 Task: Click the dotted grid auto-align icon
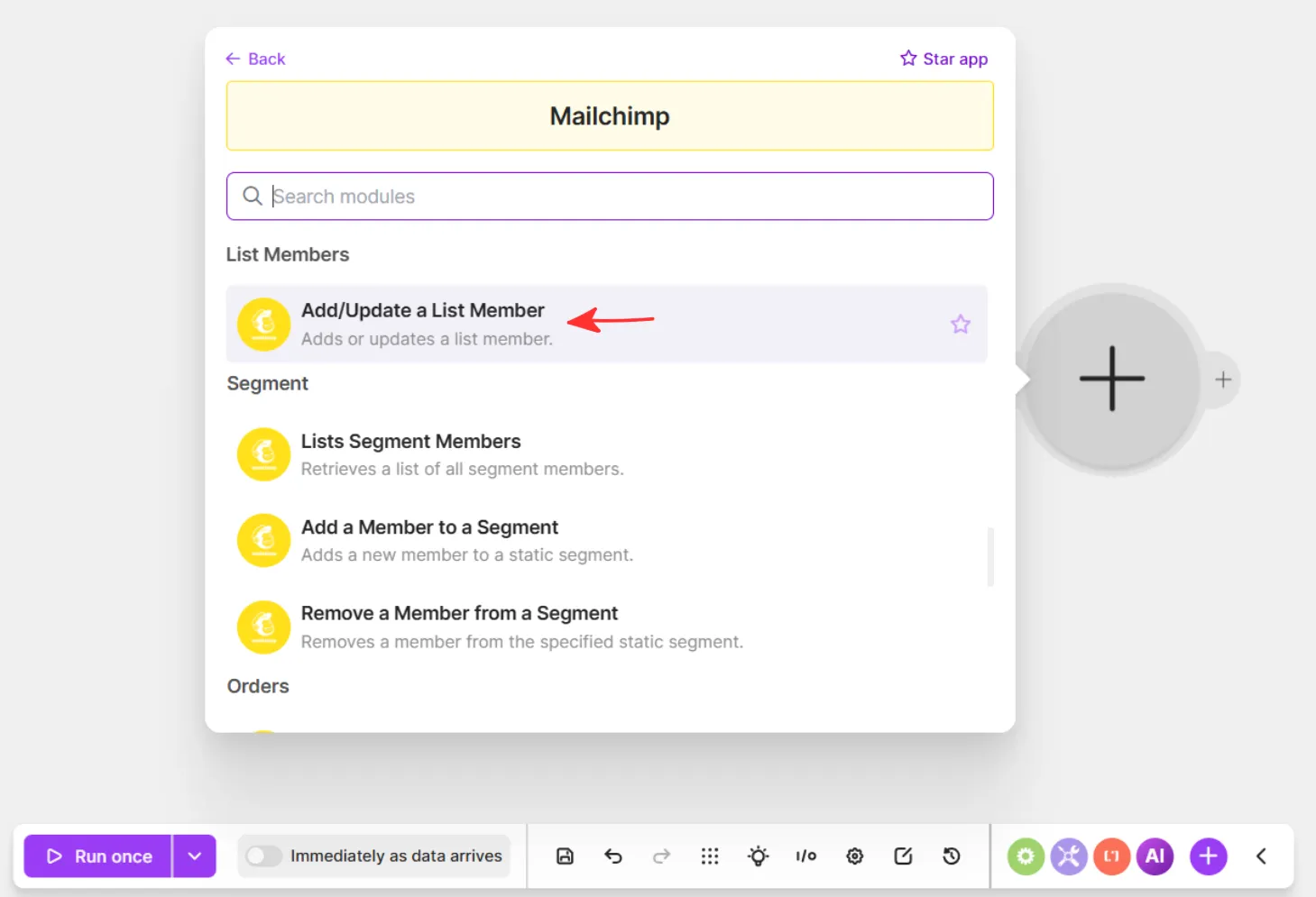[710, 856]
